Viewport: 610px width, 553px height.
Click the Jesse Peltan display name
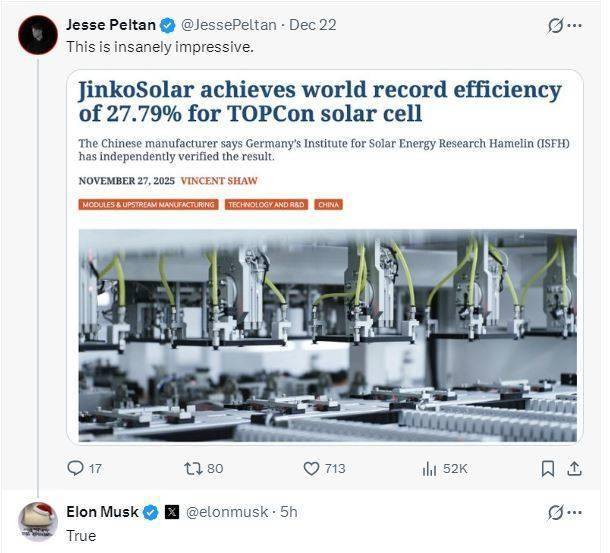(x=110, y=24)
